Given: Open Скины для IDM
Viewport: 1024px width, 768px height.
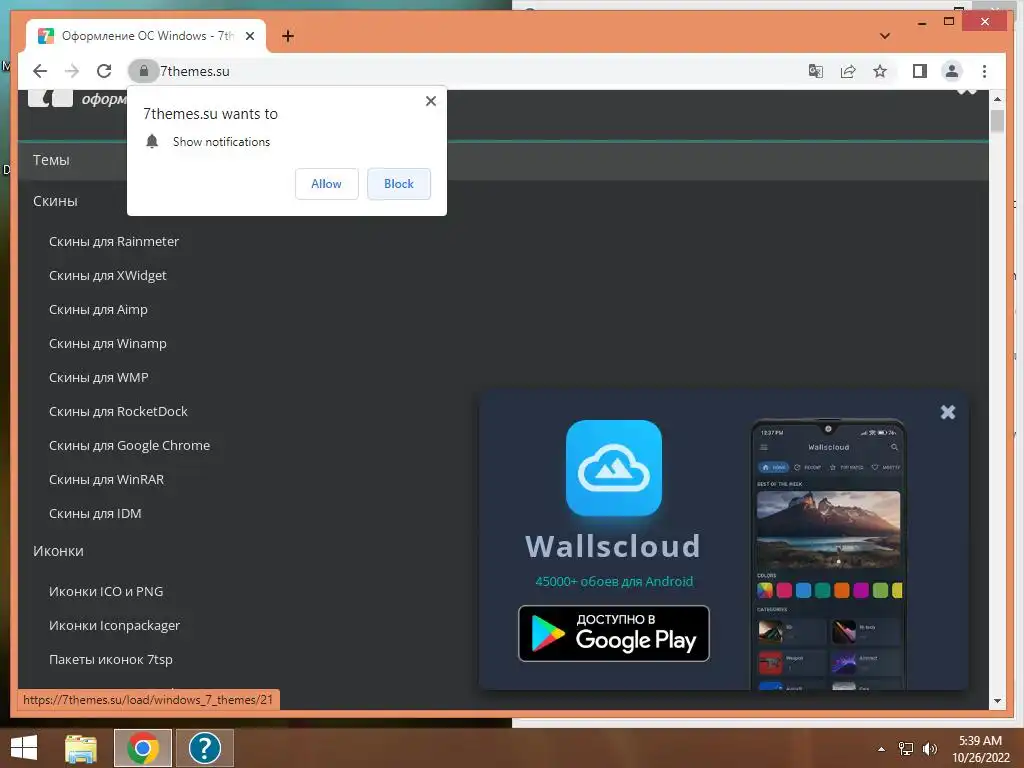Looking at the screenshot, I should pyautogui.click(x=95, y=513).
